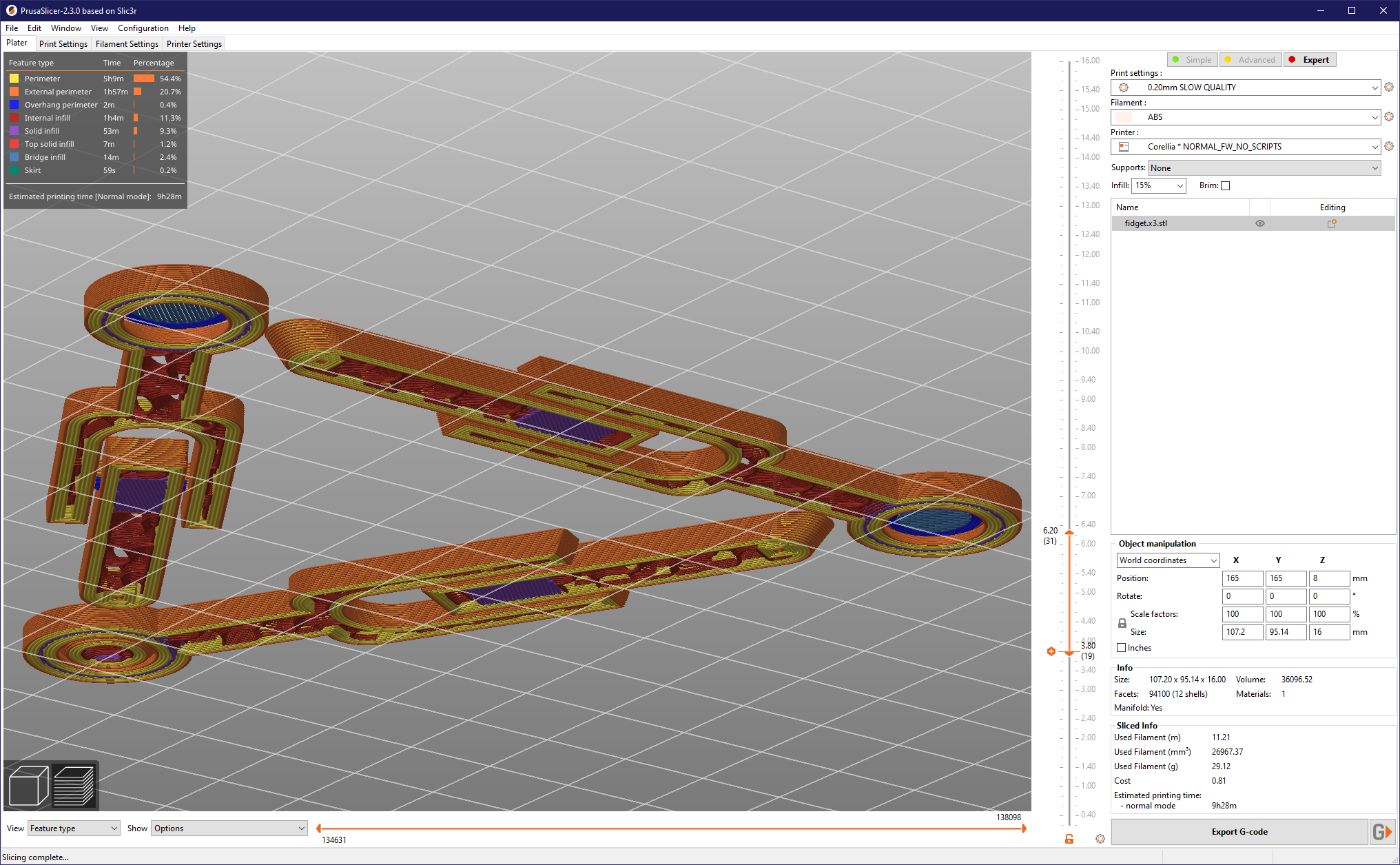Screen dimensions: 1400x865
Task: Open the Printer Corellia dropdown
Action: (1246, 147)
